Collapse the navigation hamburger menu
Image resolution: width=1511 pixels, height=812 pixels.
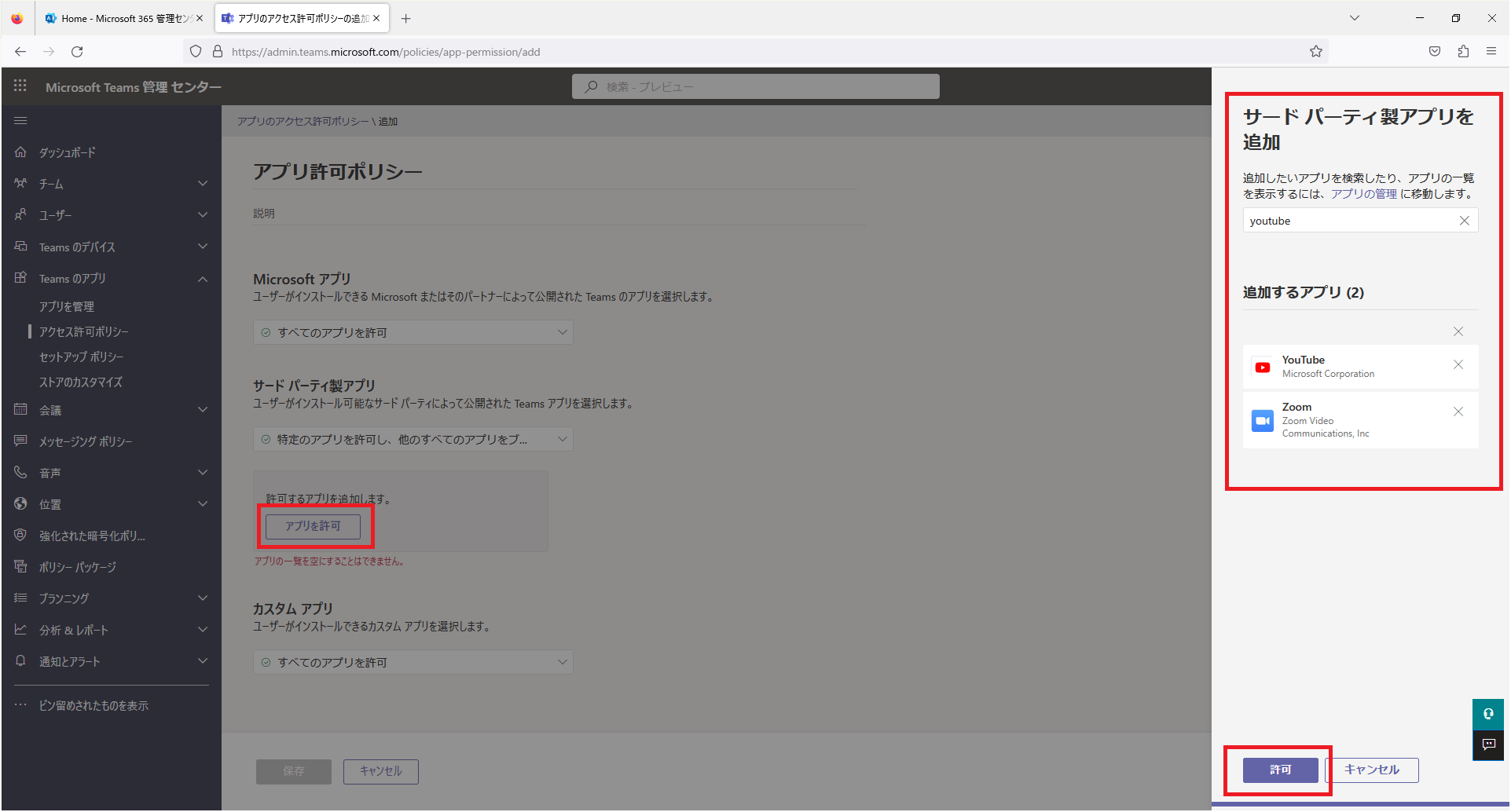[x=20, y=120]
